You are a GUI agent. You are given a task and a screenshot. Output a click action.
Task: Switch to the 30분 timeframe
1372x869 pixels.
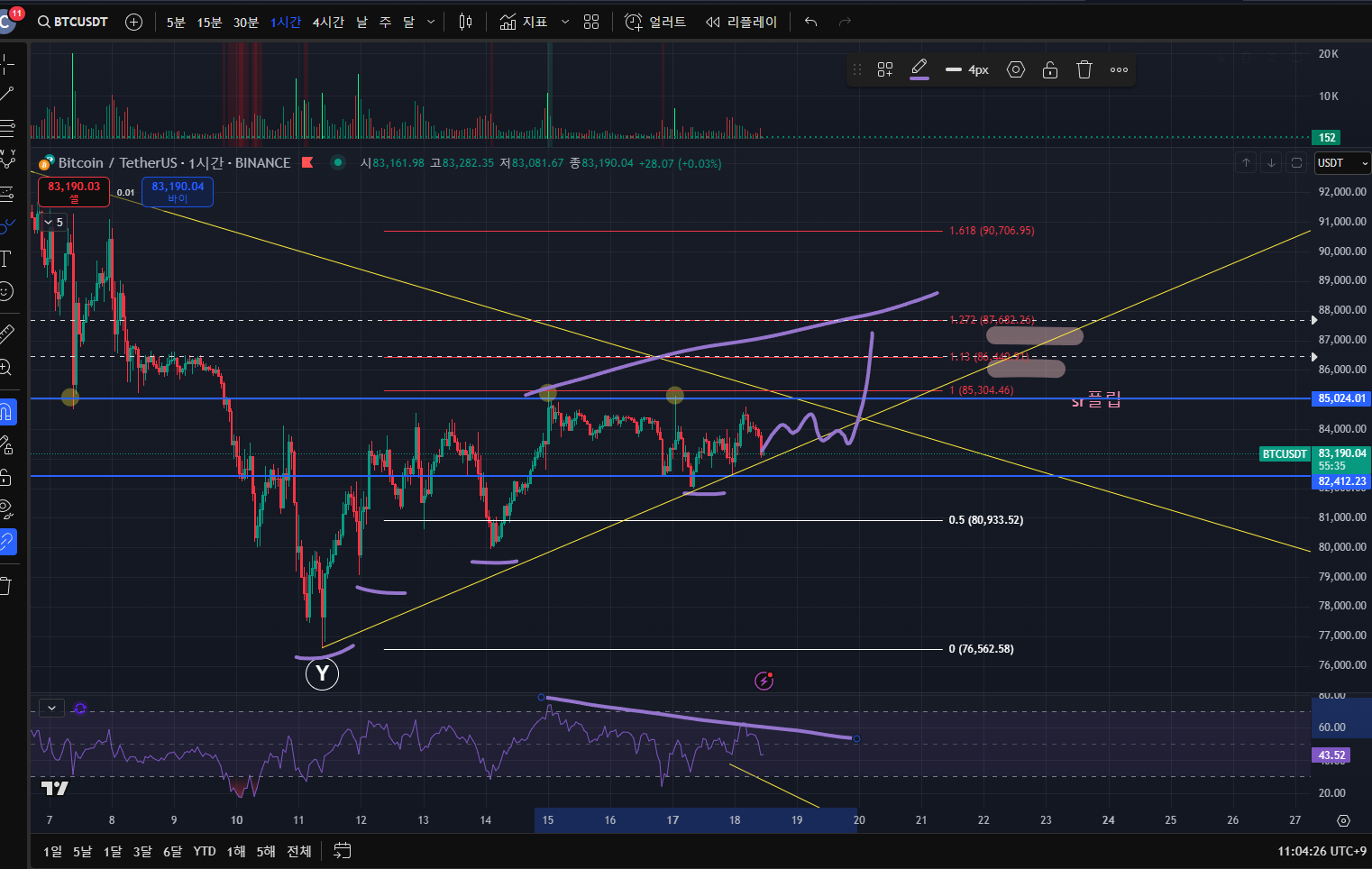(245, 22)
